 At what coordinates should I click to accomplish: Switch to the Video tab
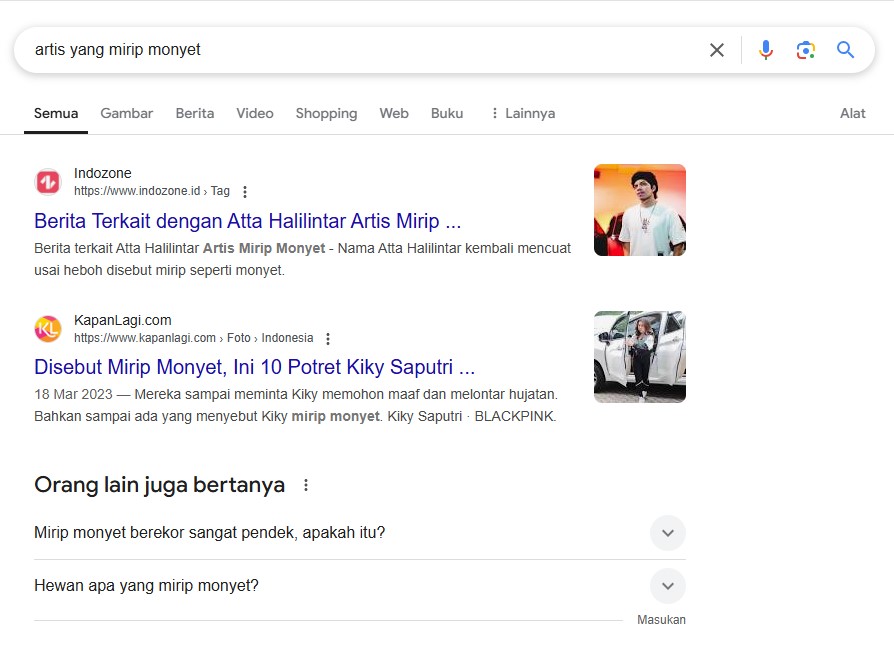point(255,113)
